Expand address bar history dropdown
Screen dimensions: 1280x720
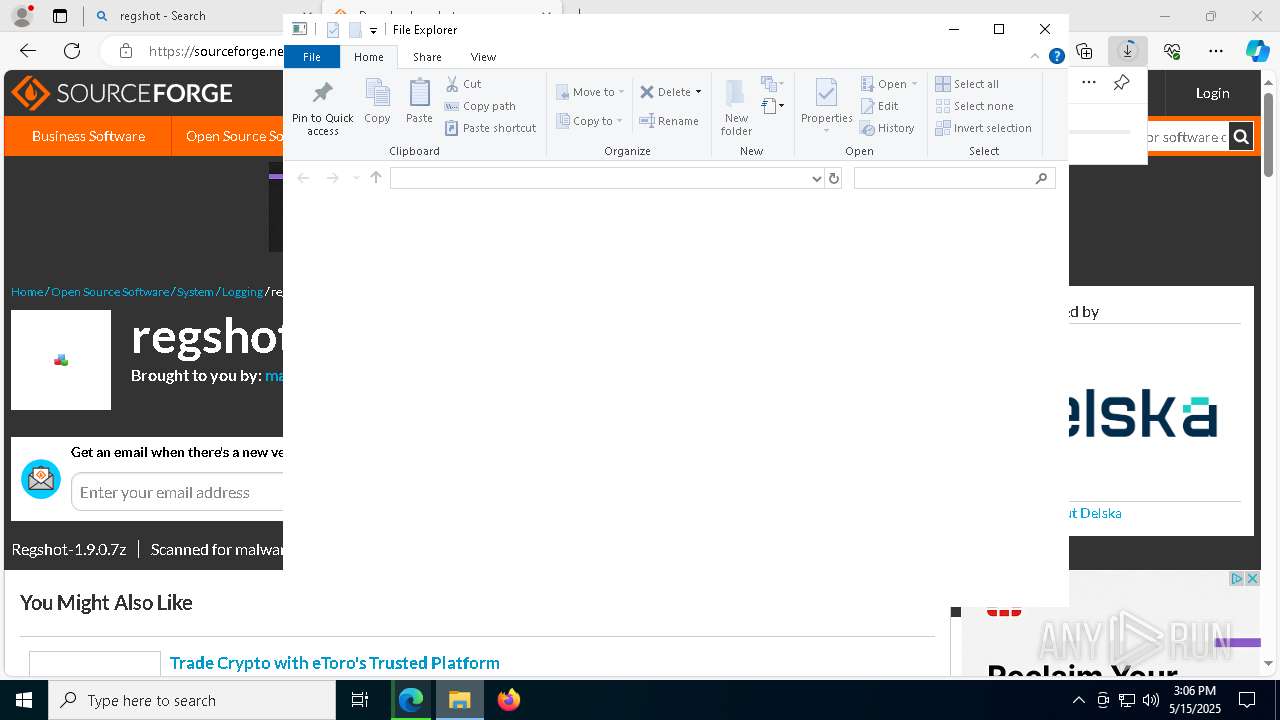pyautogui.click(x=818, y=178)
